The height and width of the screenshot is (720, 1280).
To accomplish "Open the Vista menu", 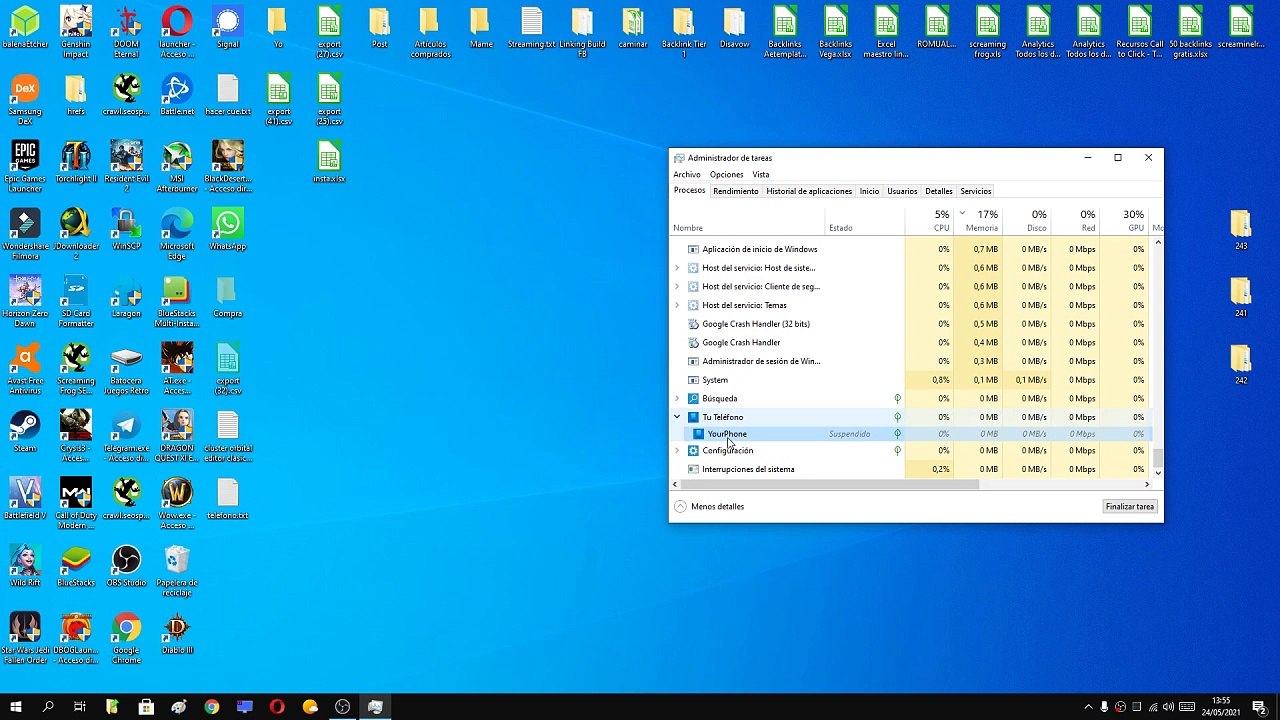I will 761,175.
